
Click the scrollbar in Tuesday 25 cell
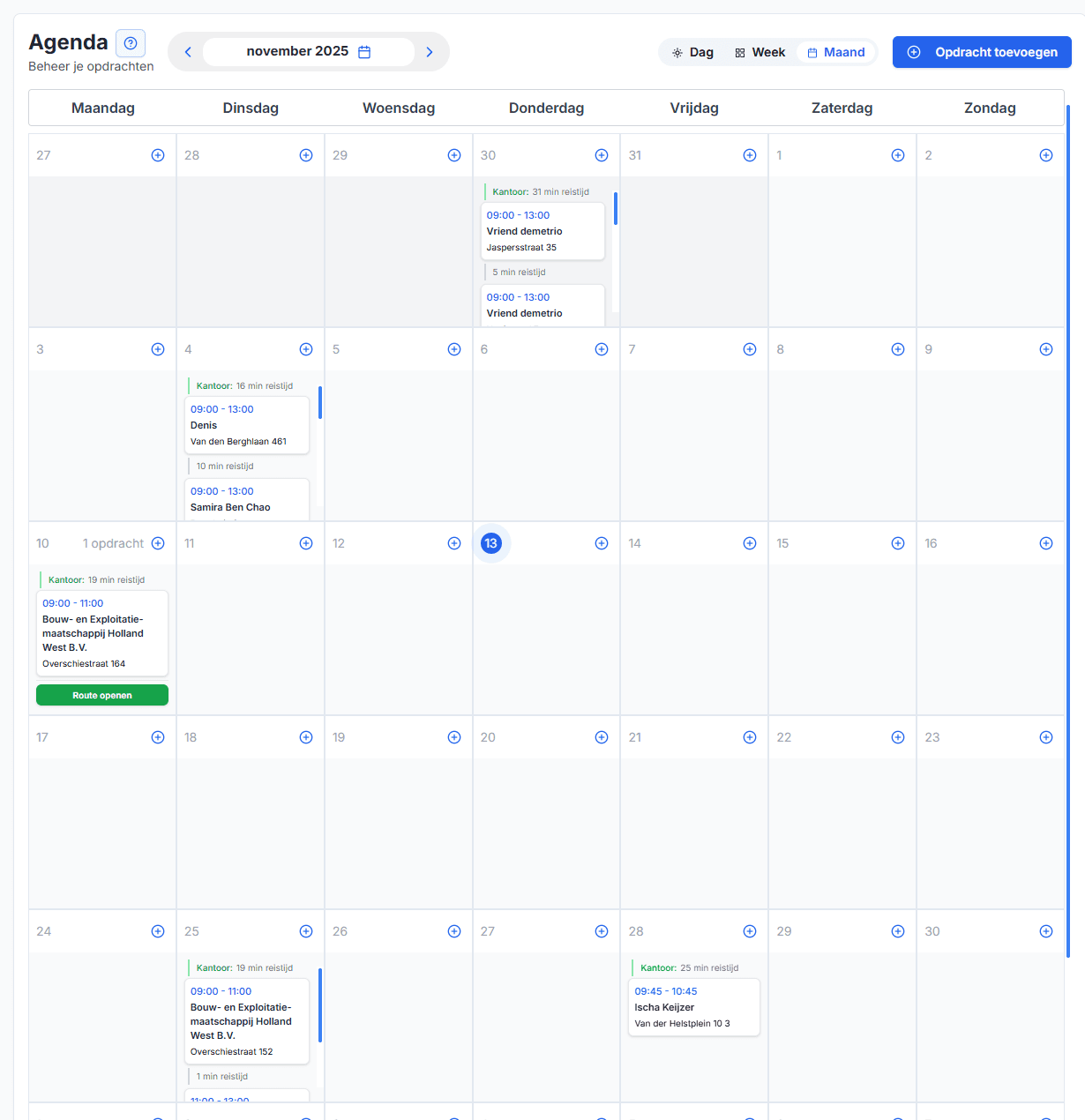click(x=319, y=1005)
